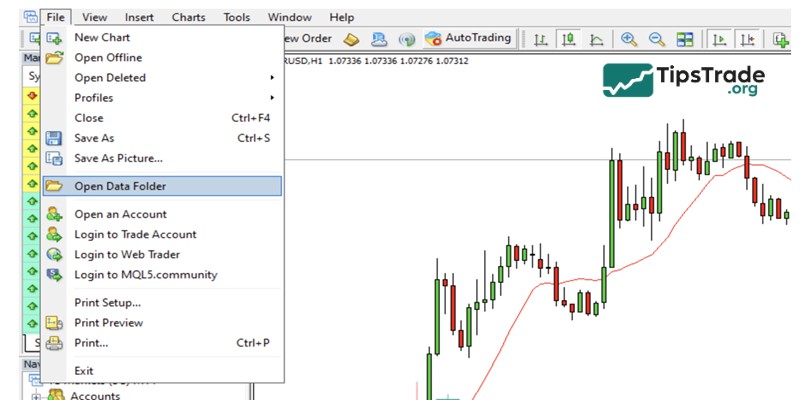Screen dimensions: 800x400
Task: Select Open Data Folder menu entry
Action: coord(120,186)
